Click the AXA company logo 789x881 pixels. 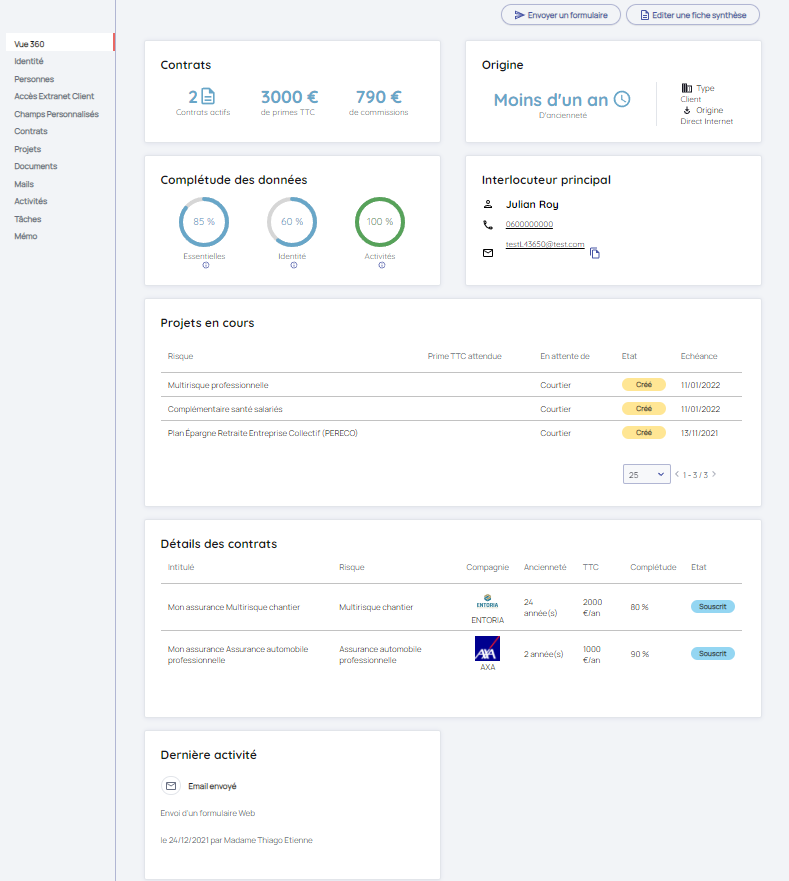(487, 648)
